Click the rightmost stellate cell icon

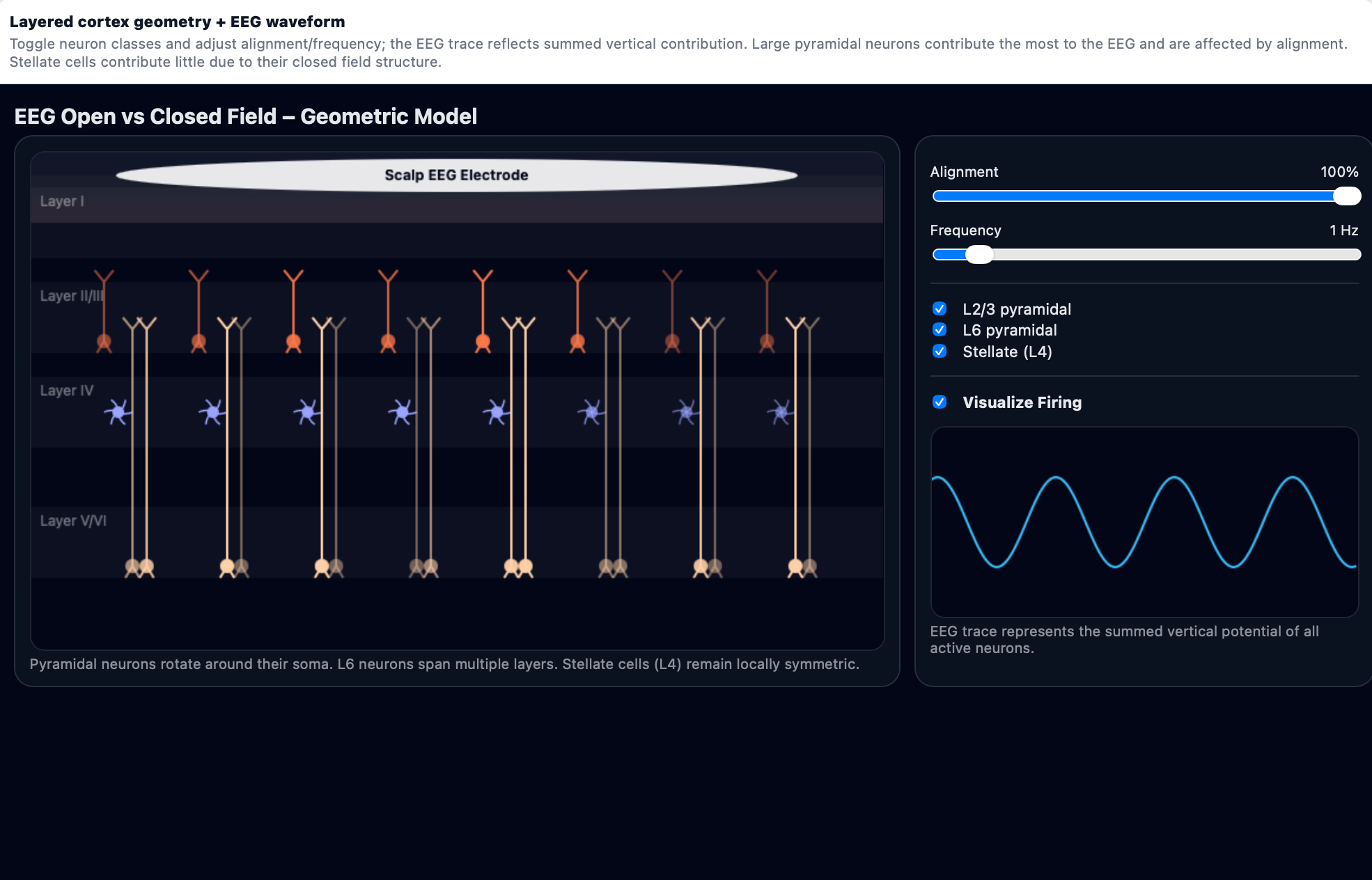(781, 413)
